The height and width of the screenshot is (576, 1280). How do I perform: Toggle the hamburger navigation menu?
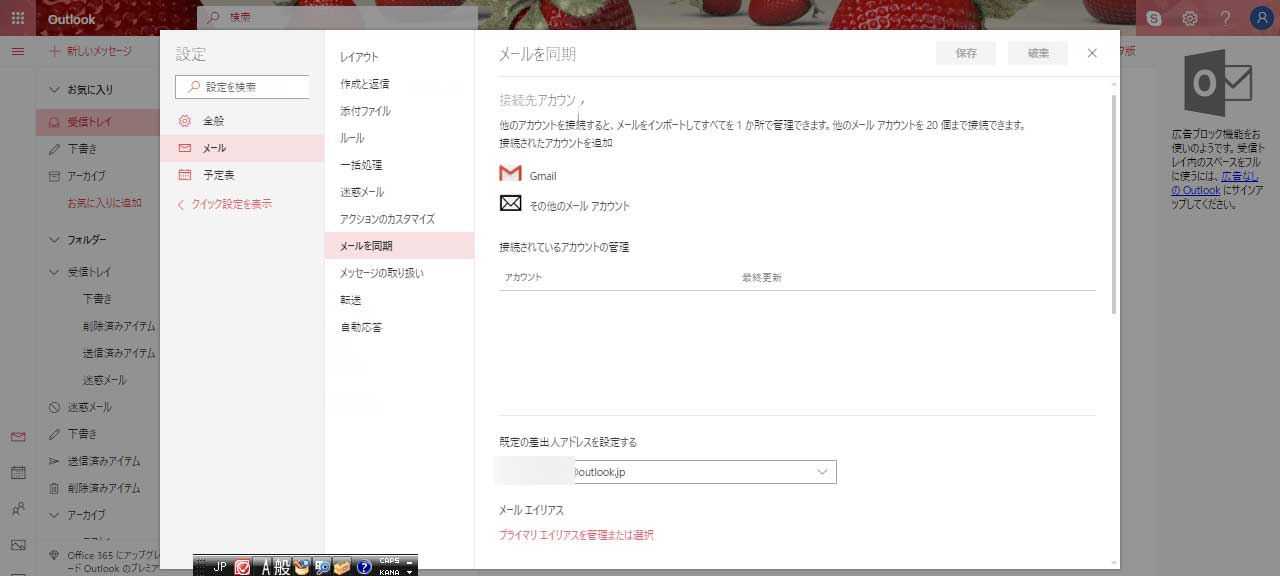[17, 51]
